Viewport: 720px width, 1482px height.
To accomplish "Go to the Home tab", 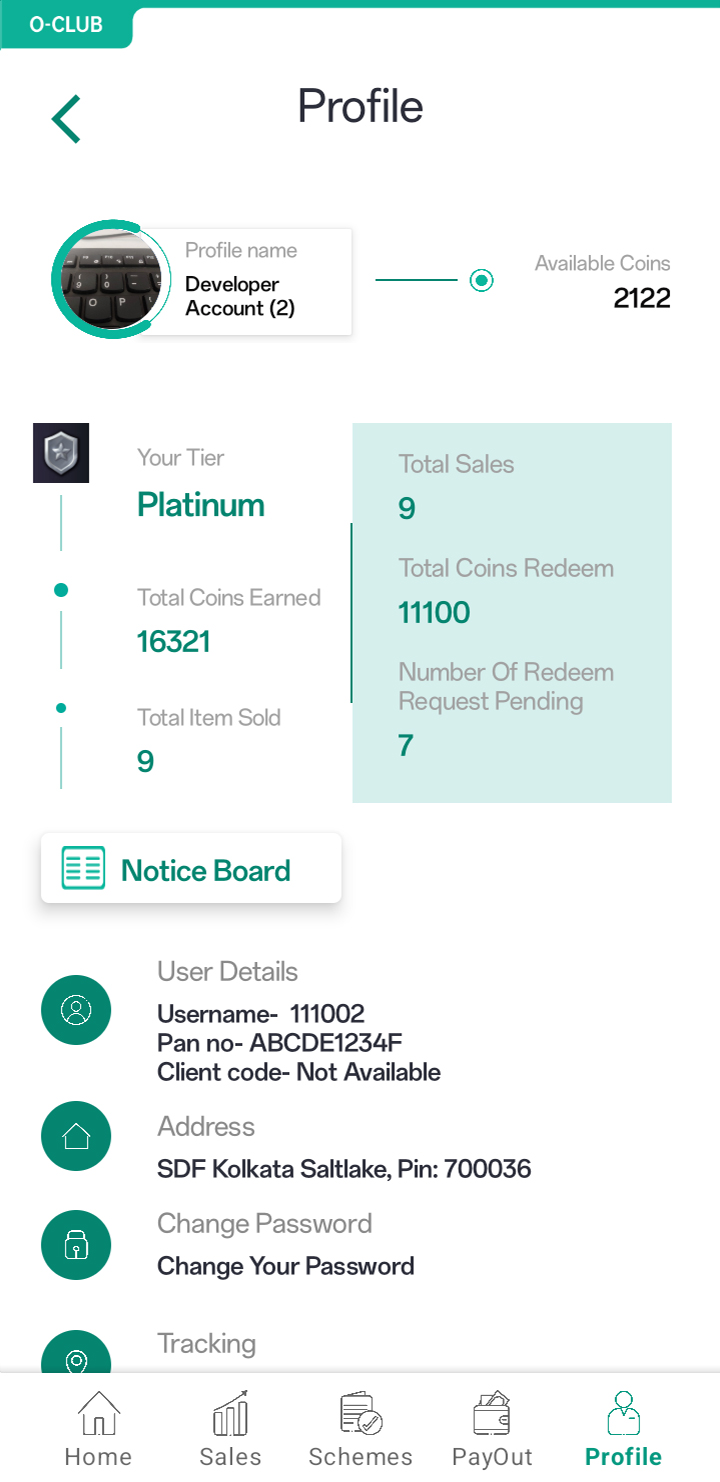I will [x=98, y=1428].
